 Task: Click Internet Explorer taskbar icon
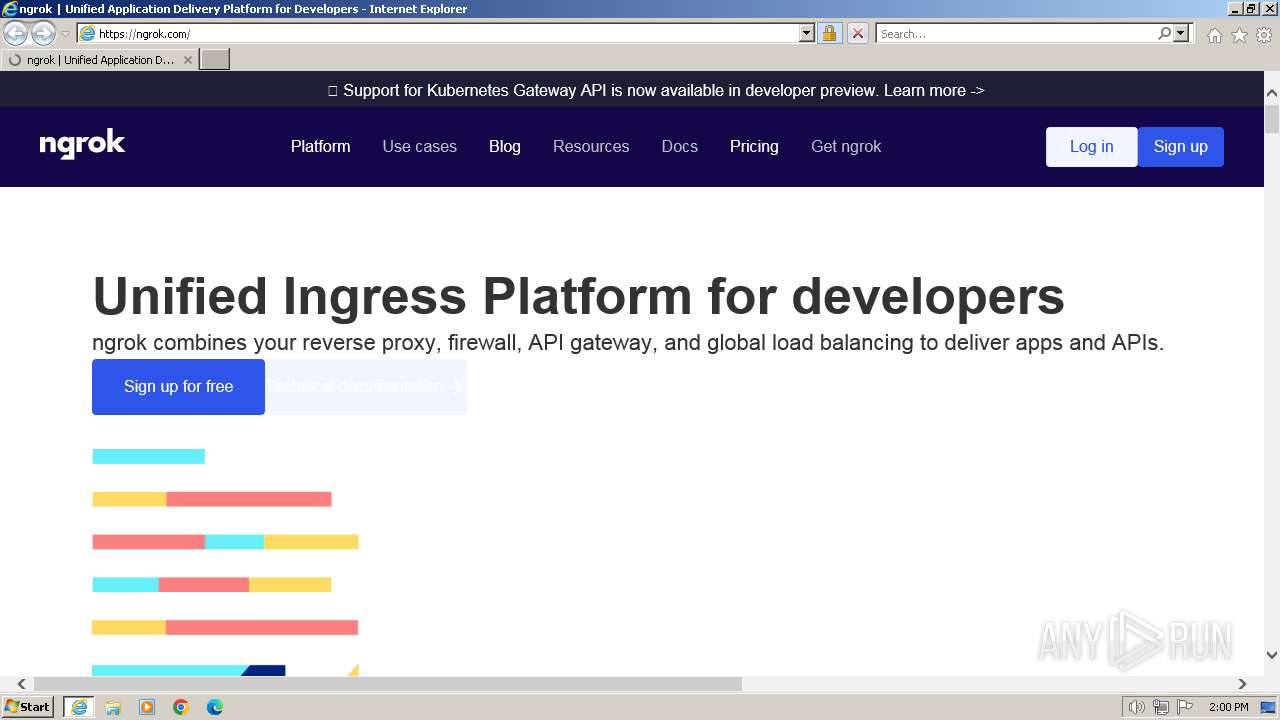79,707
